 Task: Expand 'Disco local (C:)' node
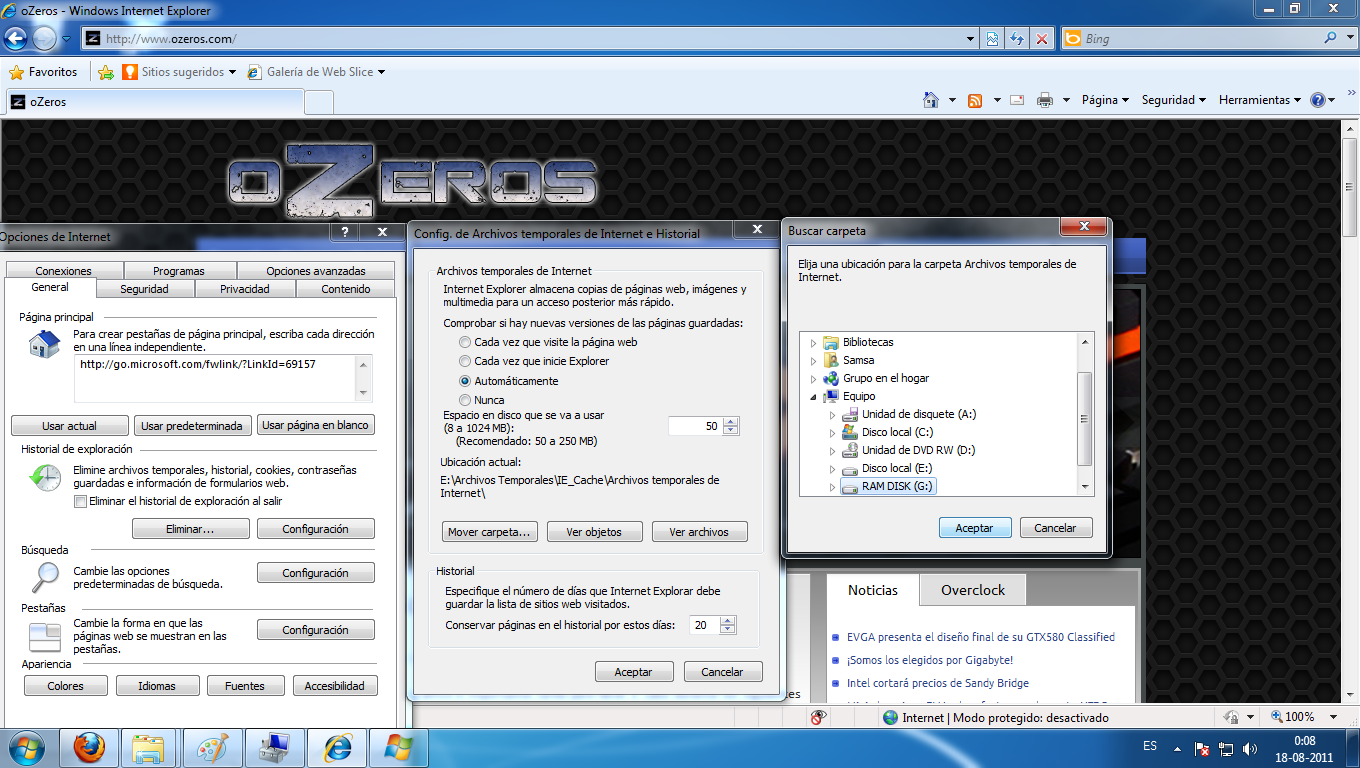pyautogui.click(x=832, y=432)
